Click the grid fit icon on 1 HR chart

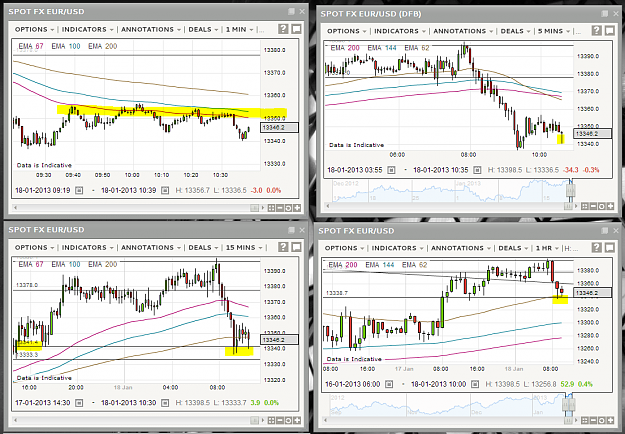click(585, 420)
